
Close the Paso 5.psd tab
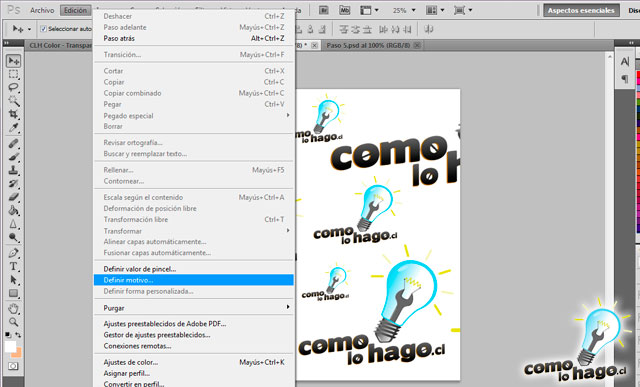point(417,45)
